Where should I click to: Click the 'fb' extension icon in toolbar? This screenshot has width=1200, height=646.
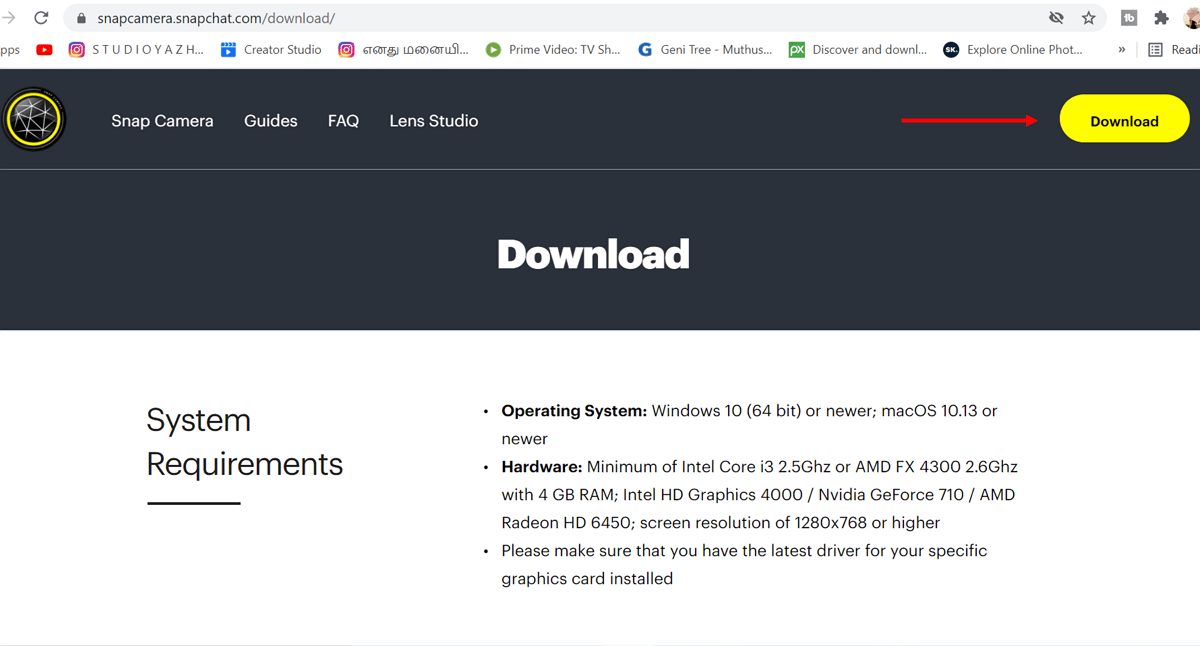(x=1129, y=18)
